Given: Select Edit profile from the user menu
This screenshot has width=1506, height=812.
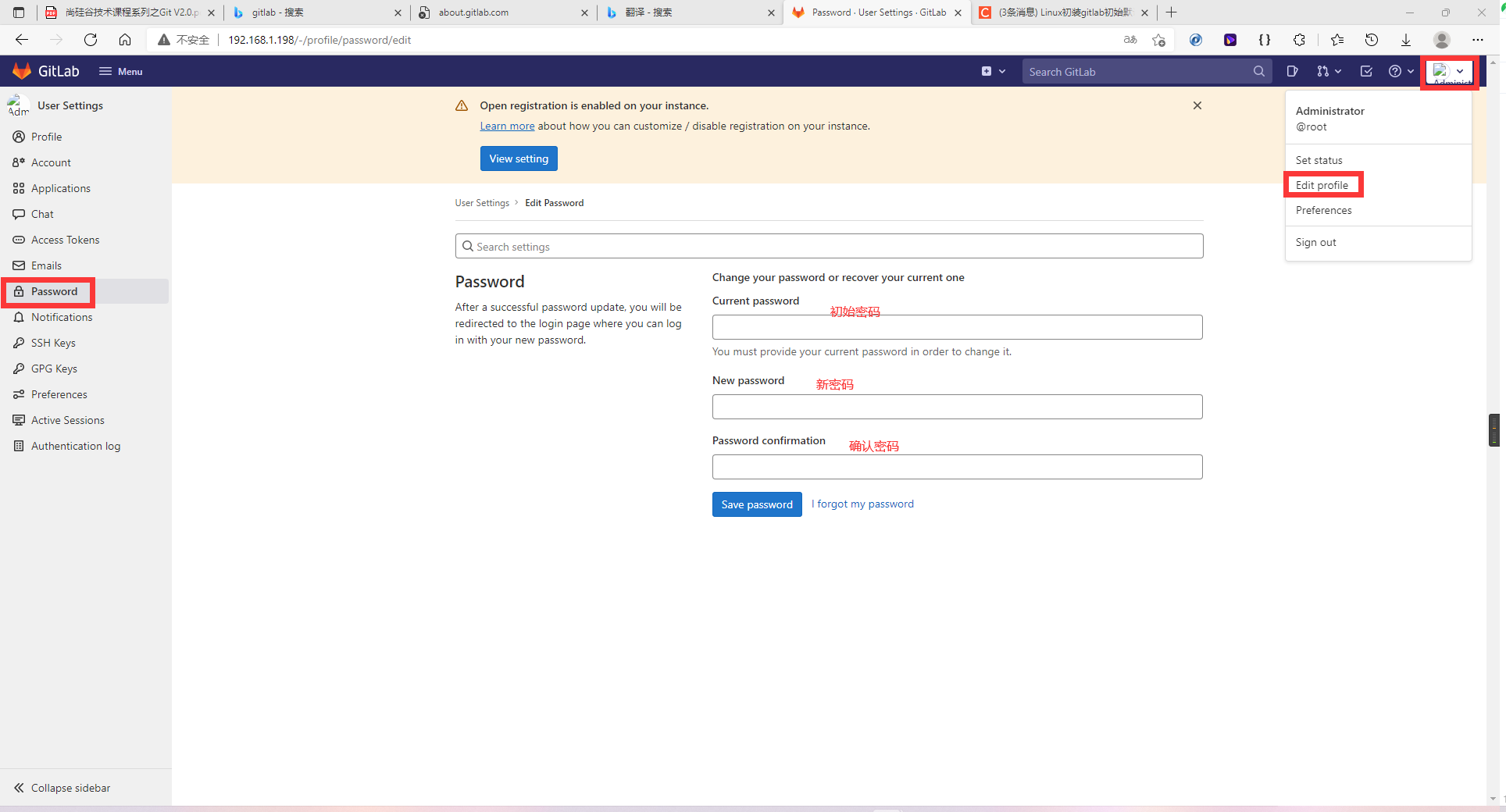Looking at the screenshot, I should click(x=1322, y=184).
